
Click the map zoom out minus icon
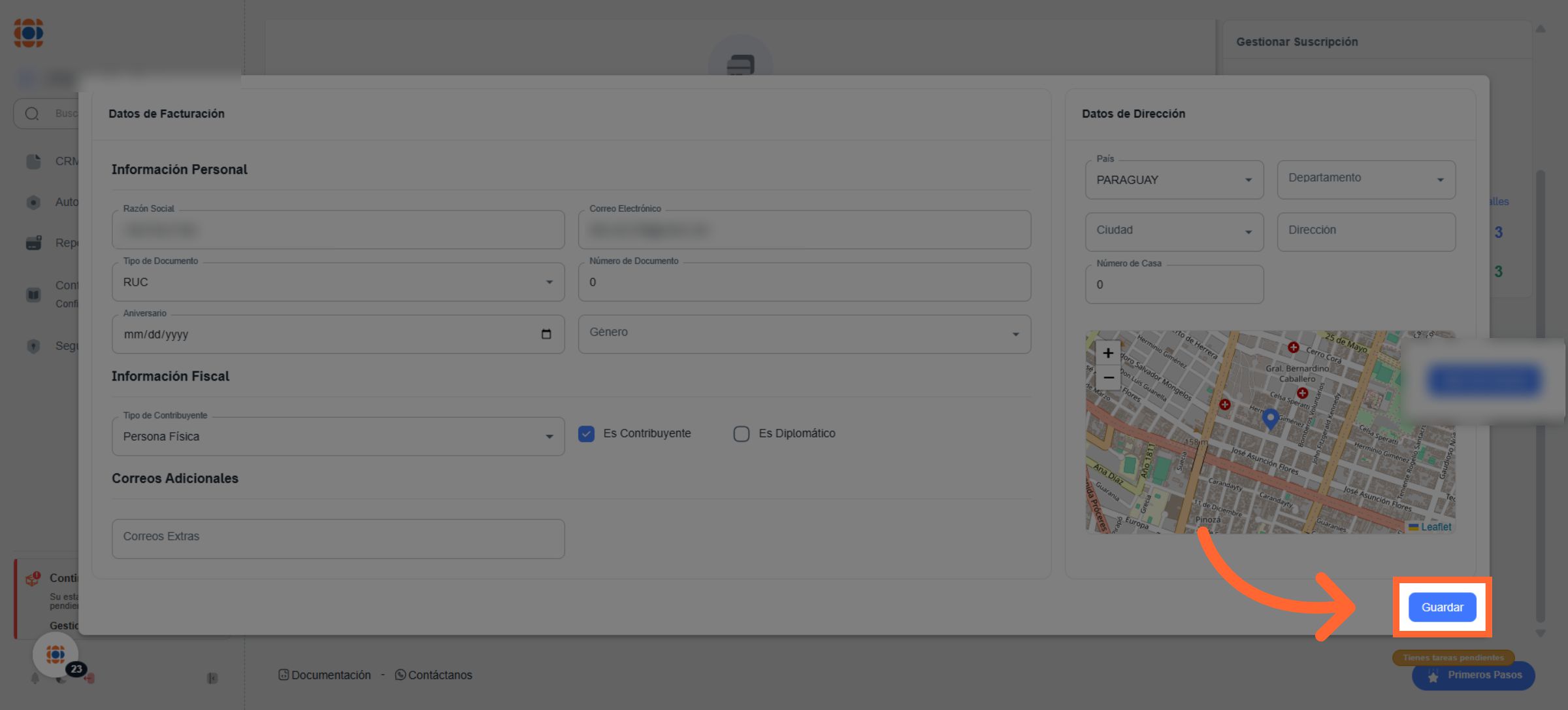[x=1108, y=378]
